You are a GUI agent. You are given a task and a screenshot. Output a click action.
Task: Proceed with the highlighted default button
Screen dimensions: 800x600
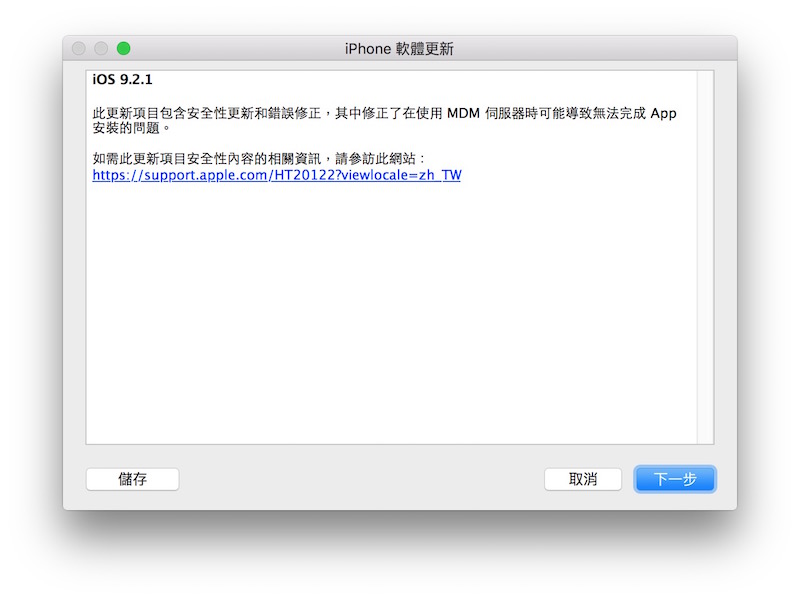(x=673, y=479)
